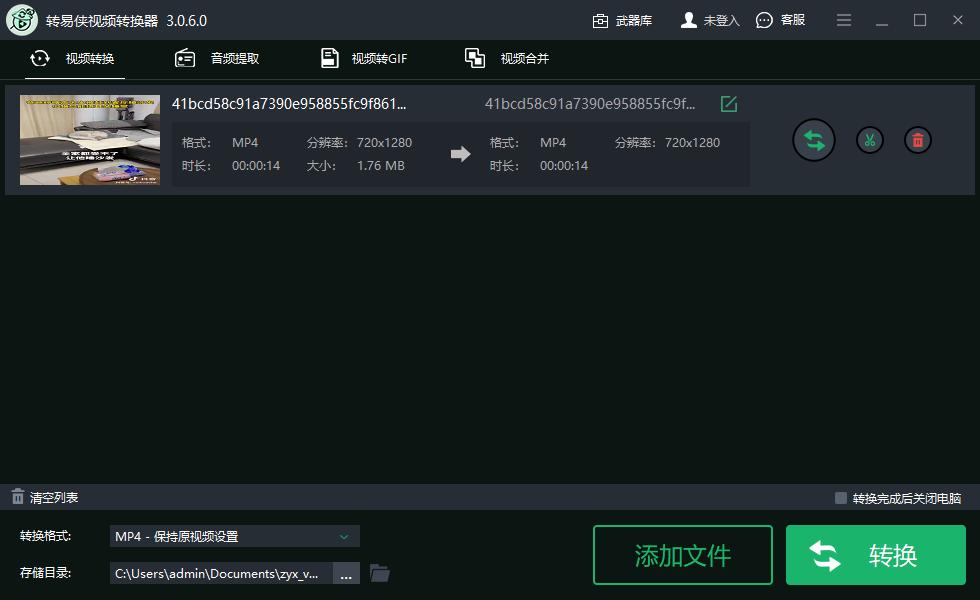Open the rename pencil icon beside output filename
The width and height of the screenshot is (980, 600).
point(729,103)
